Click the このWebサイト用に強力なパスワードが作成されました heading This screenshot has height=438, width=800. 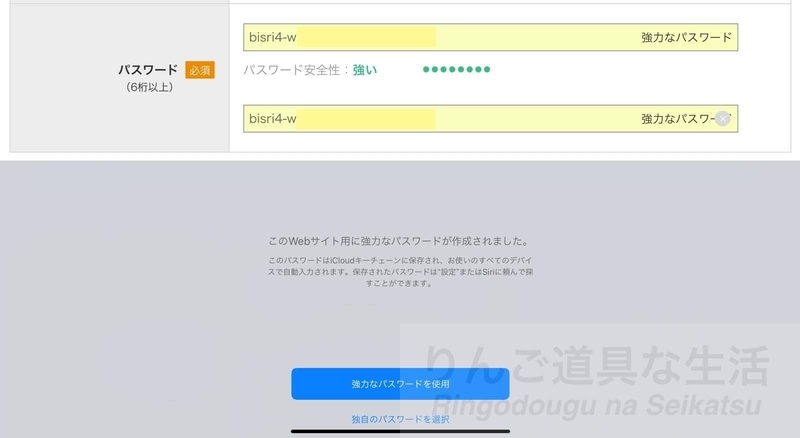399,241
